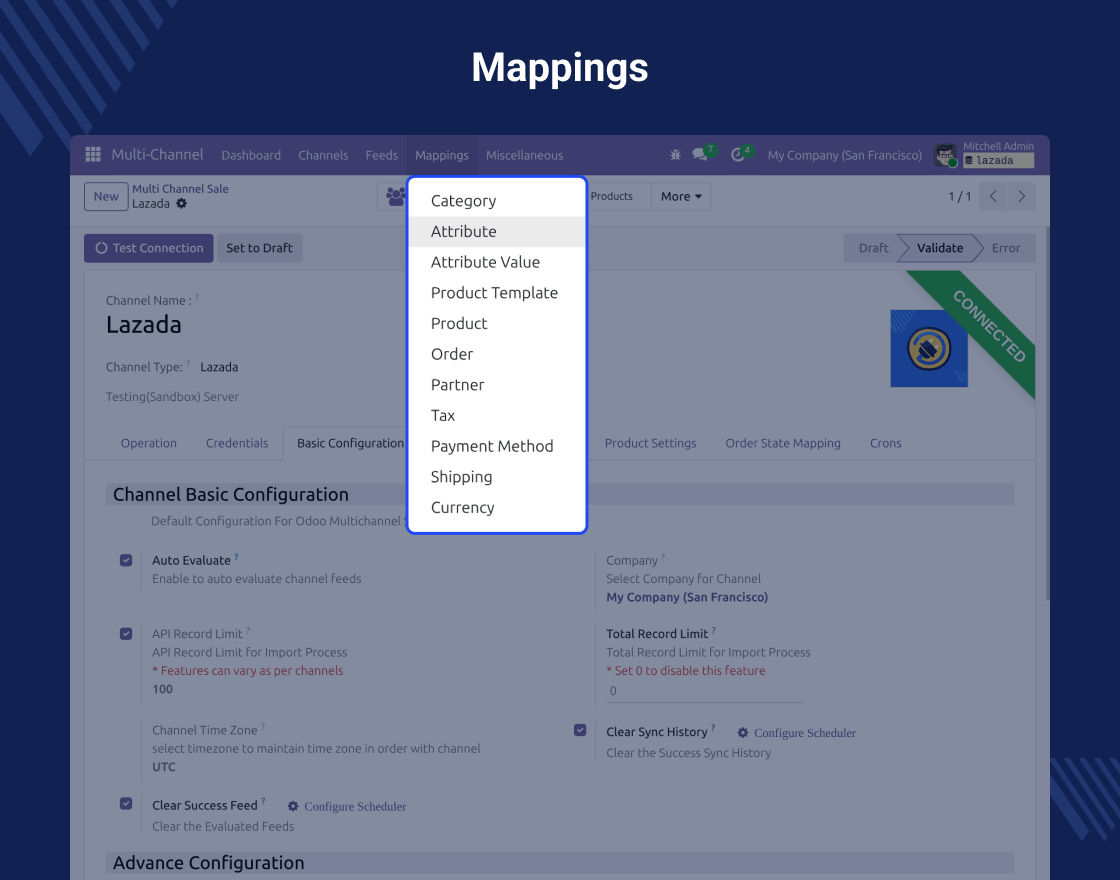Click the Lazada channel name field

pyautogui.click(x=144, y=324)
